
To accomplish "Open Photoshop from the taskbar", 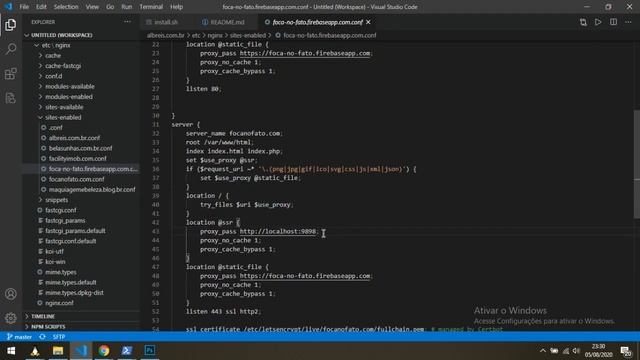I will click(149, 351).
